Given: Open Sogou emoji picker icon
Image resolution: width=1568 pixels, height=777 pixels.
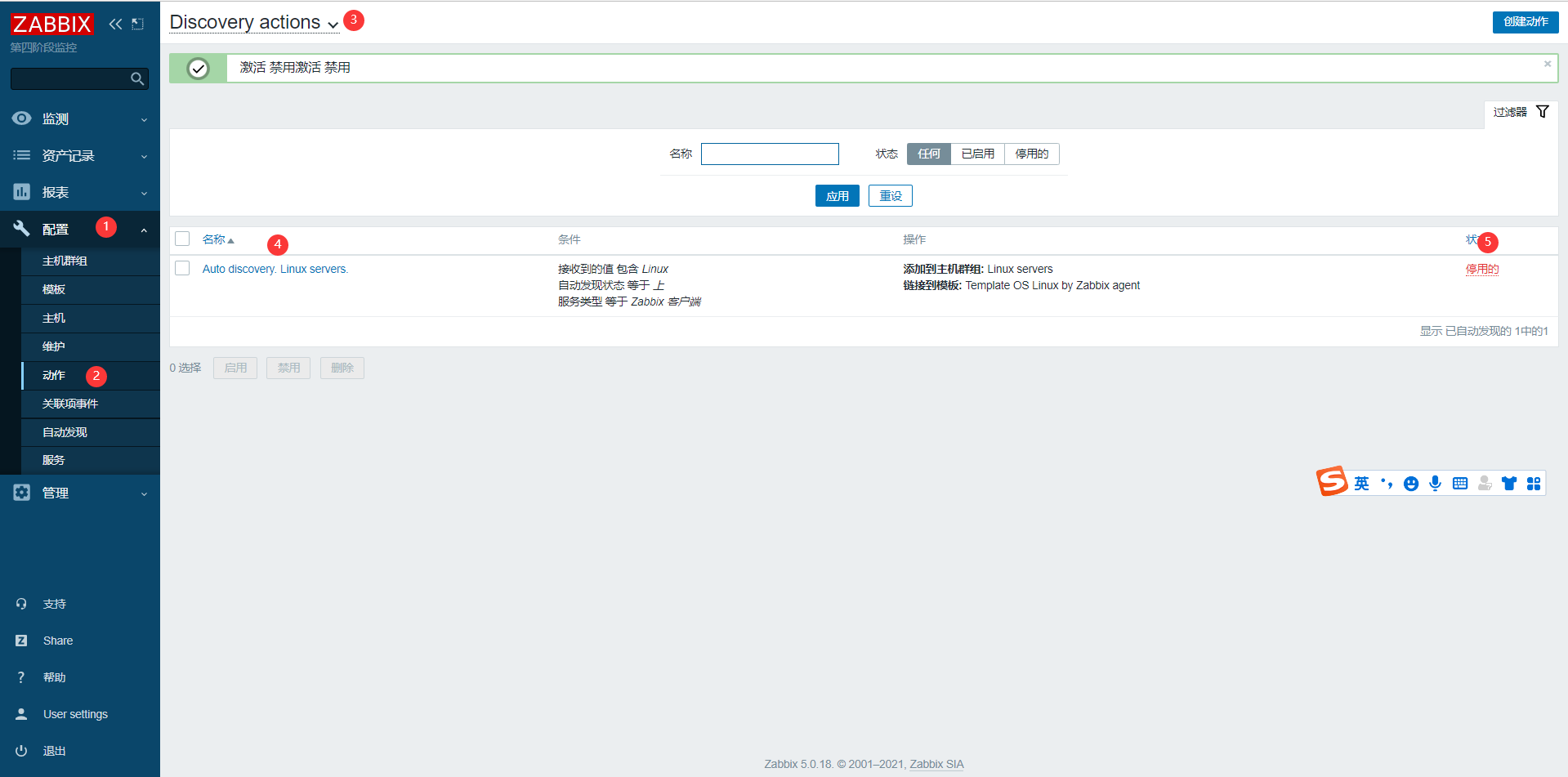Looking at the screenshot, I should [x=1411, y=483].
